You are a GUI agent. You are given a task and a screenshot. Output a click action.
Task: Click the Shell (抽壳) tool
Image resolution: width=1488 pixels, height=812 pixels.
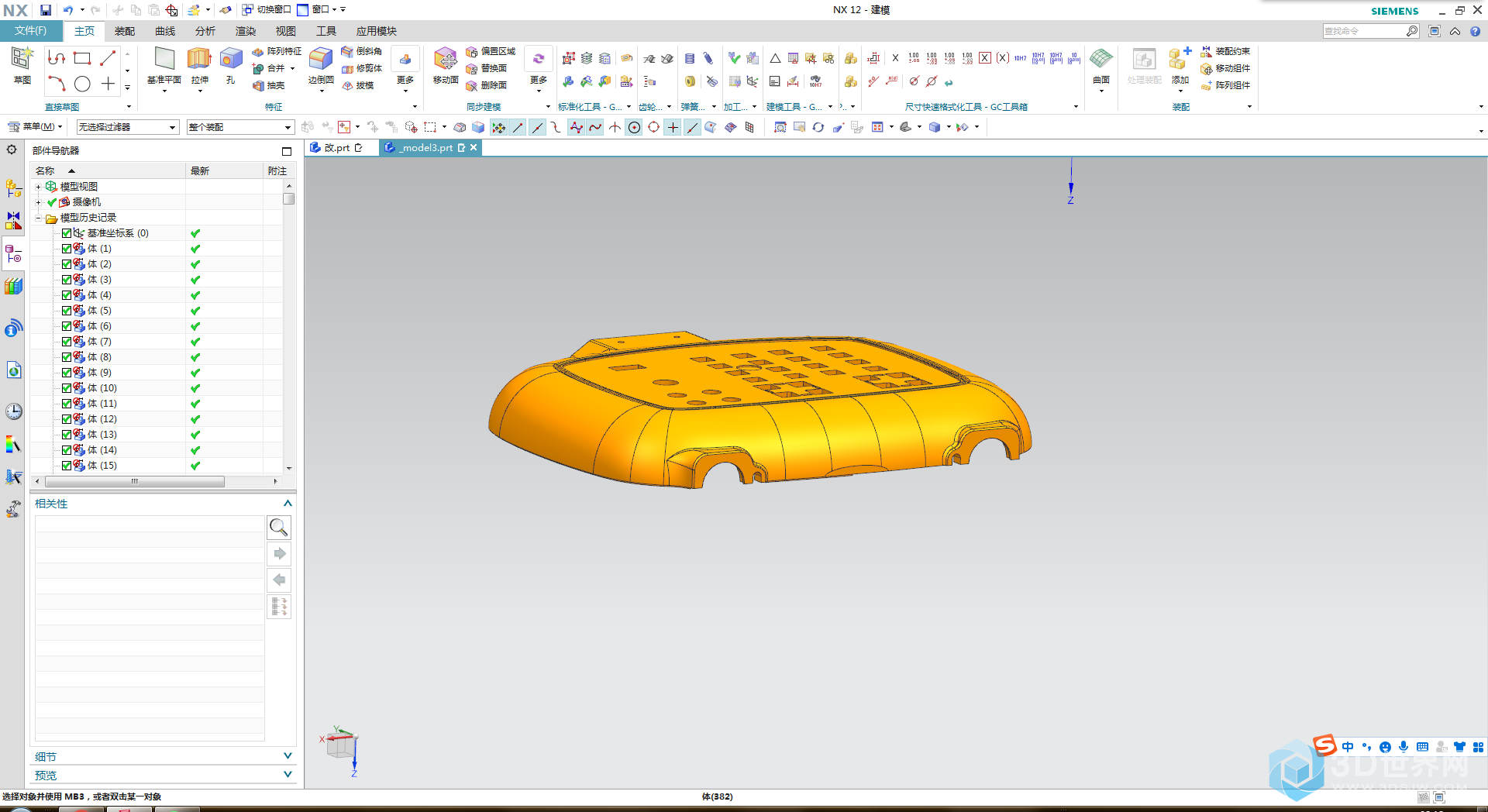[269, 85]
